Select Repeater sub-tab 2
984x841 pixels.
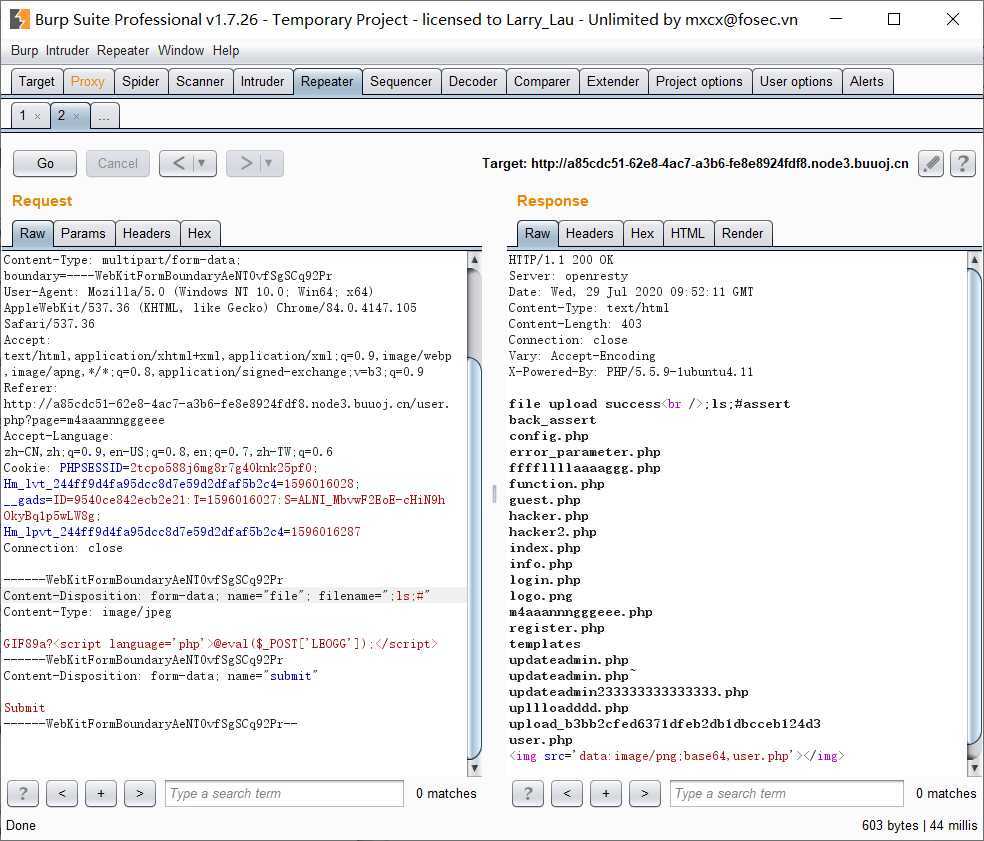pos(62,116)
